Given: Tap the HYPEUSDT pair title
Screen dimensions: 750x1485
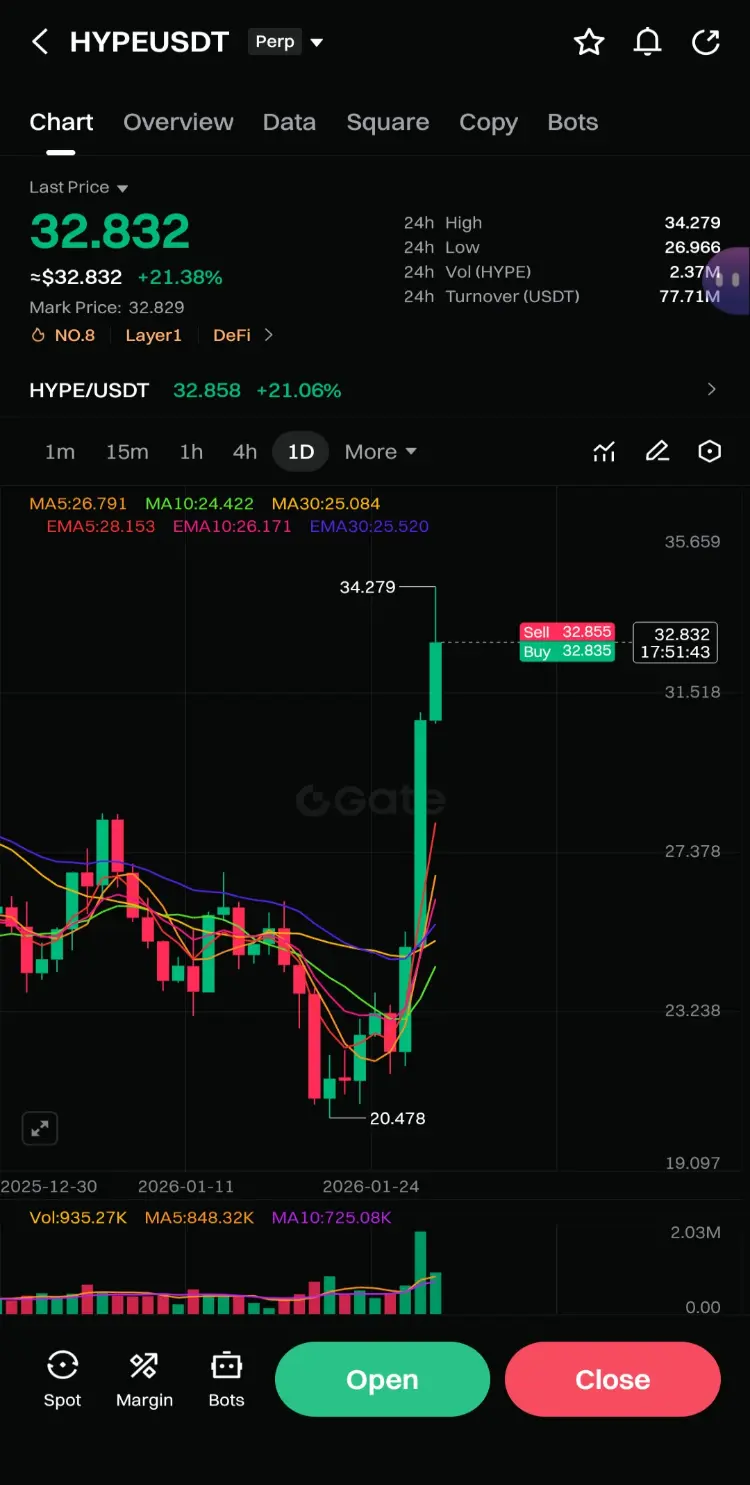Looking at the screenshot, I should click(x=149, y=42).
